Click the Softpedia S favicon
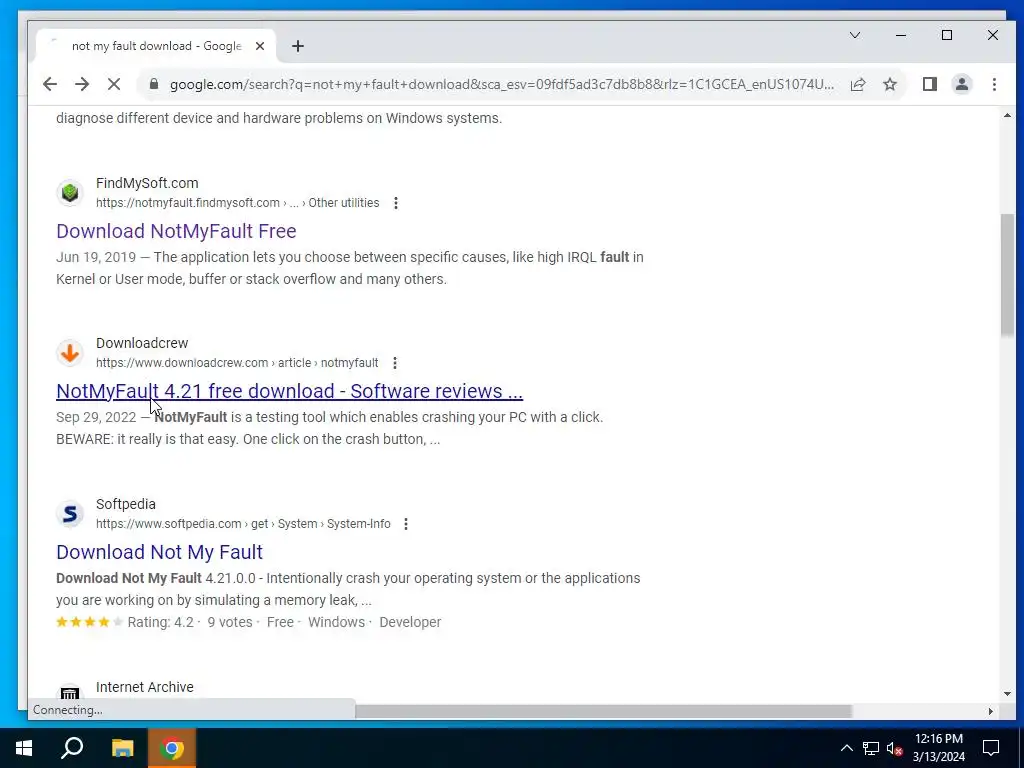The height and width of the screenshot is (768, 1024). tap(70, 514)
